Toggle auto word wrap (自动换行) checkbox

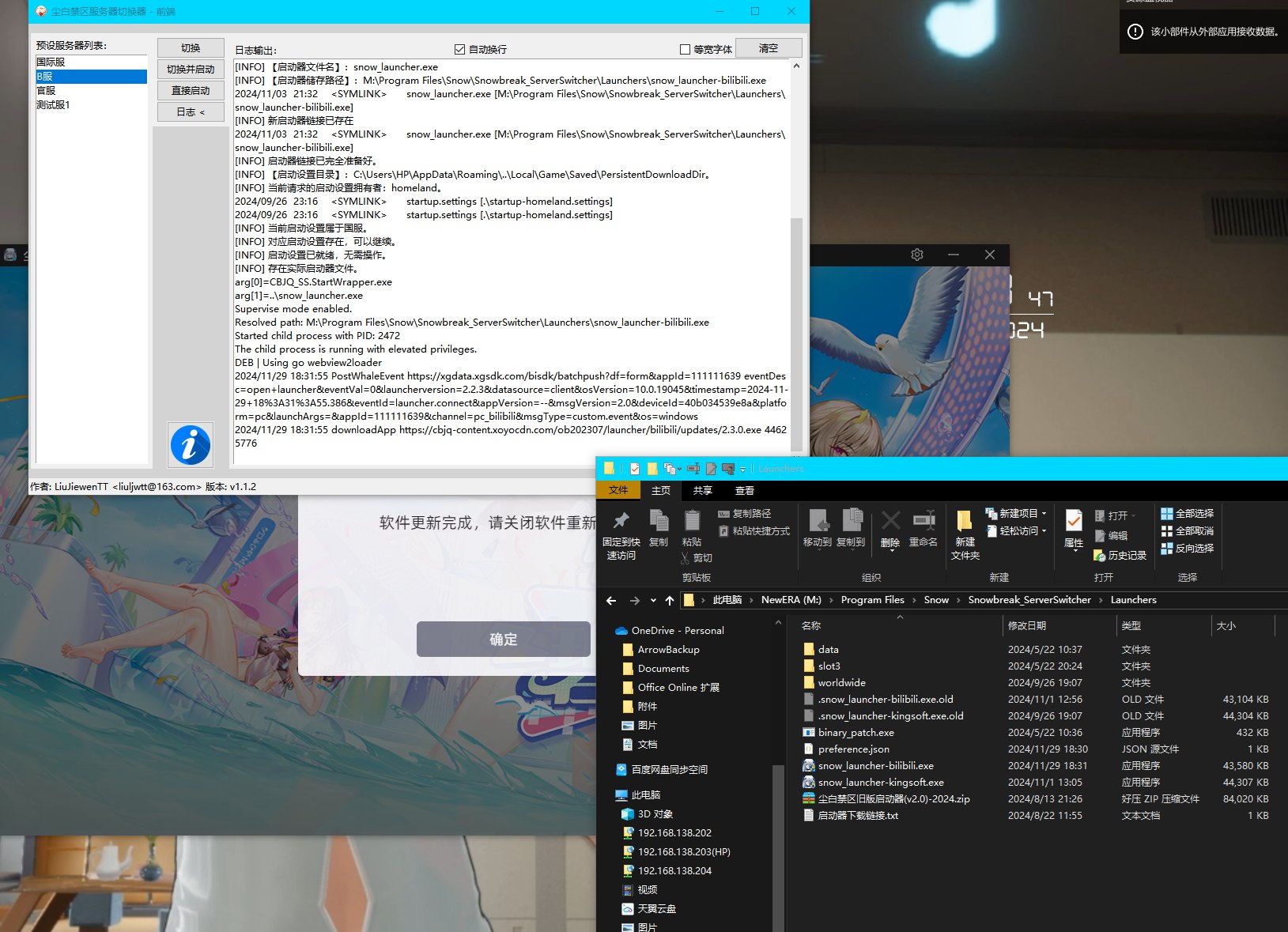(459, 49)
